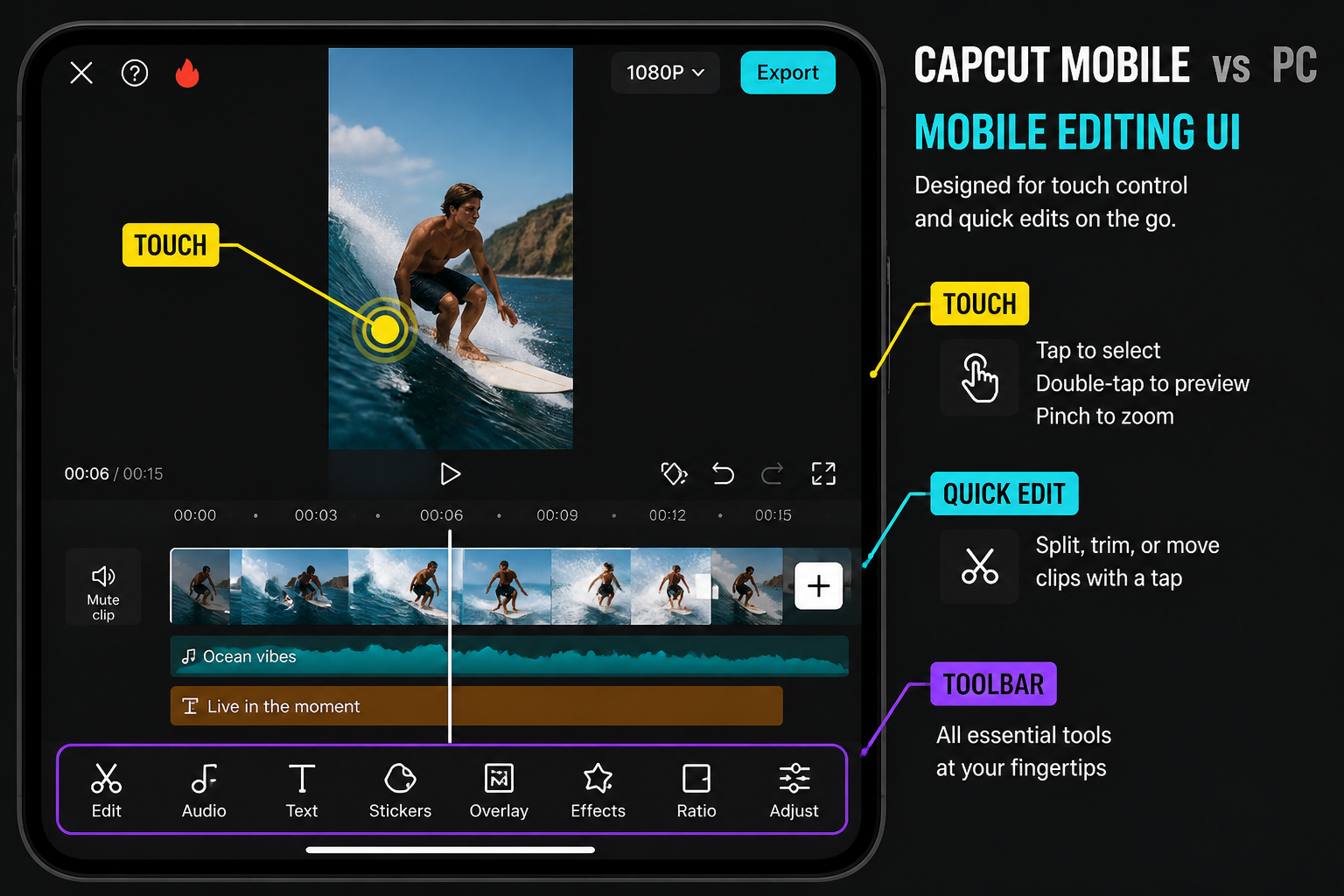Click the 00:03 timeline marker
The height and width of the screenshot is (896, 1344).
pyautogui.click(x=316, y=515)
